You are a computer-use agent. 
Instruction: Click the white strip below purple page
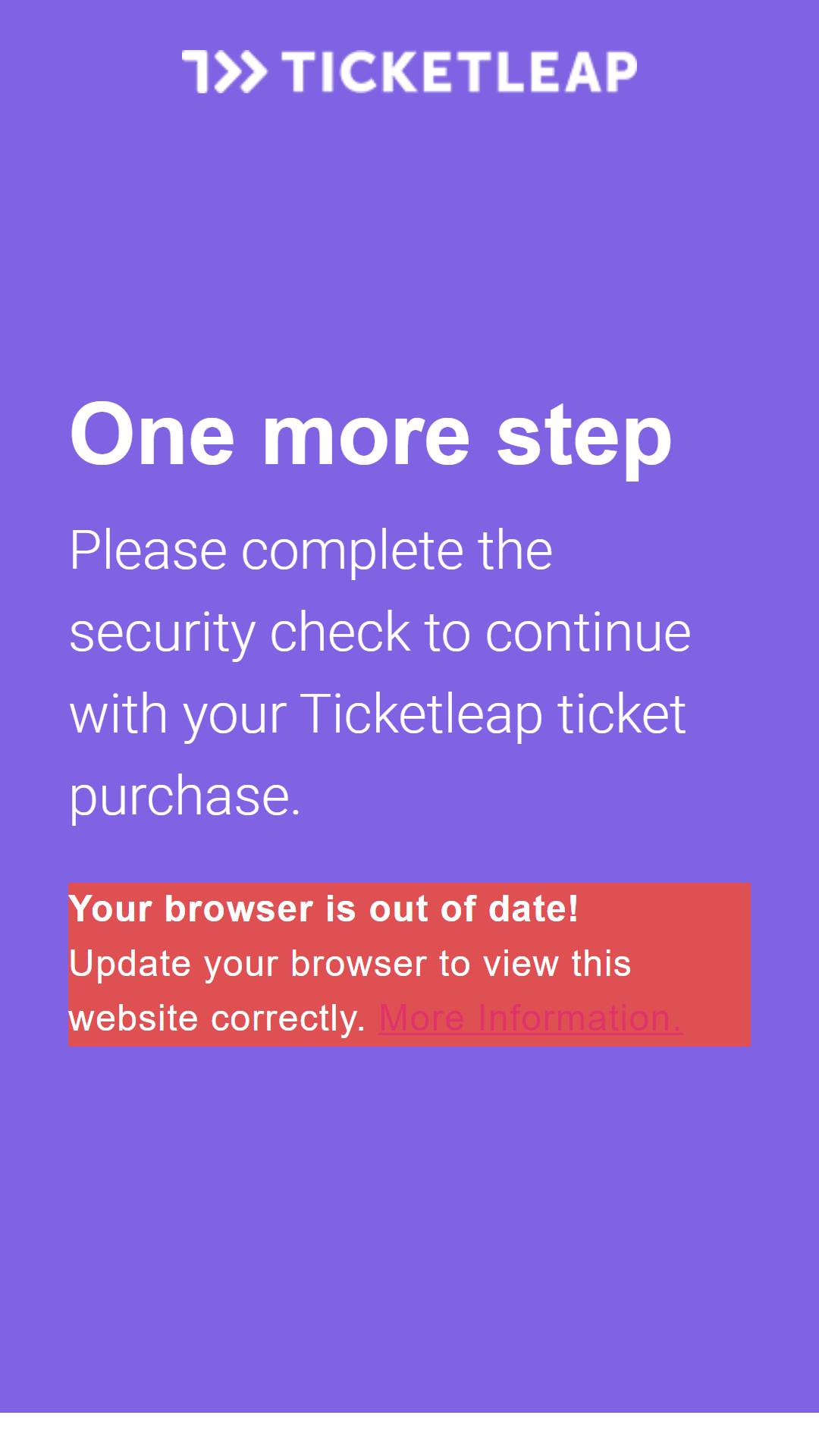pyautogui.click(x=409, y=1434)
